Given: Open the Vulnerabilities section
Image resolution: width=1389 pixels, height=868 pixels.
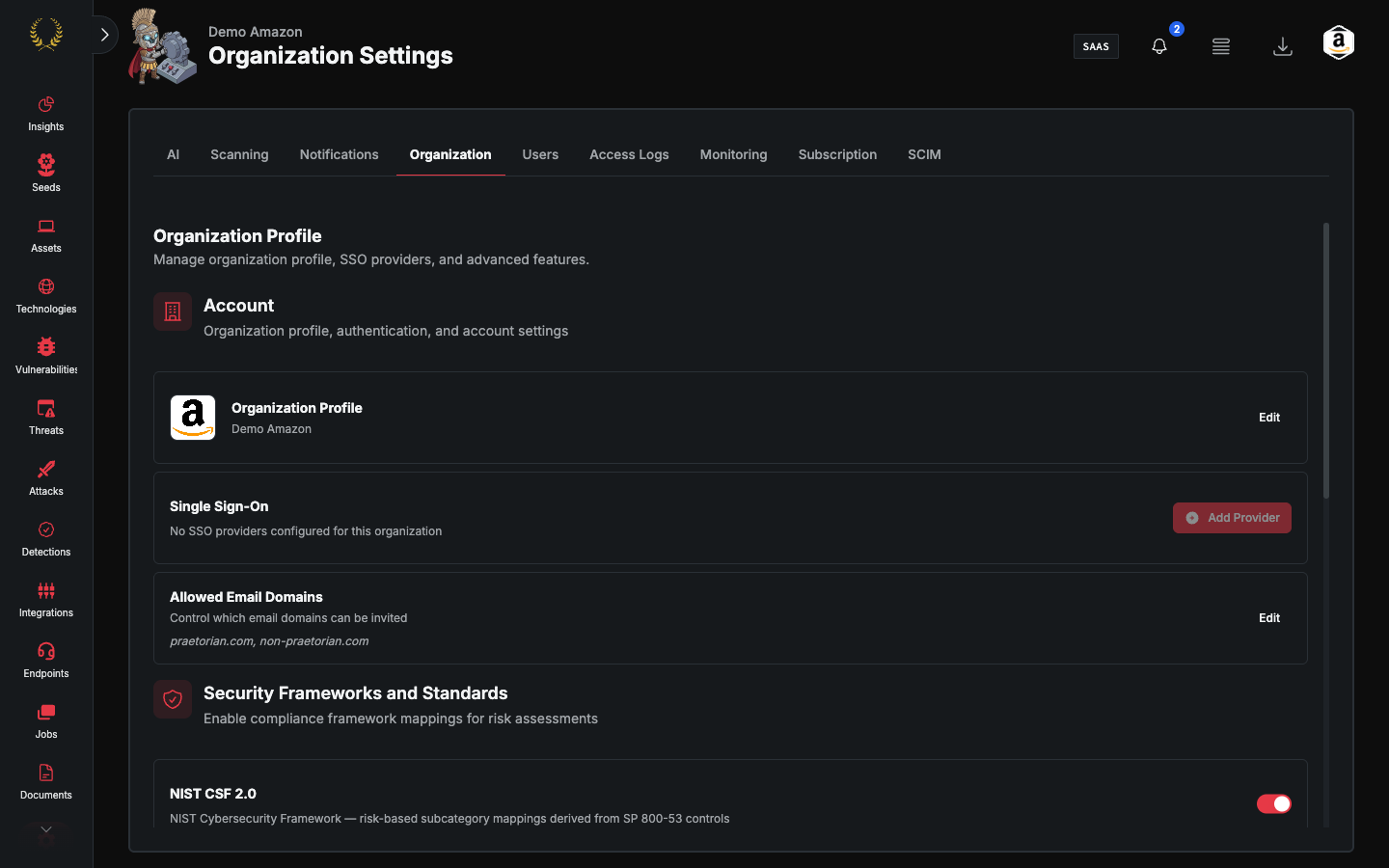Looking at the screenshot, I should click(x=45, y=357).
